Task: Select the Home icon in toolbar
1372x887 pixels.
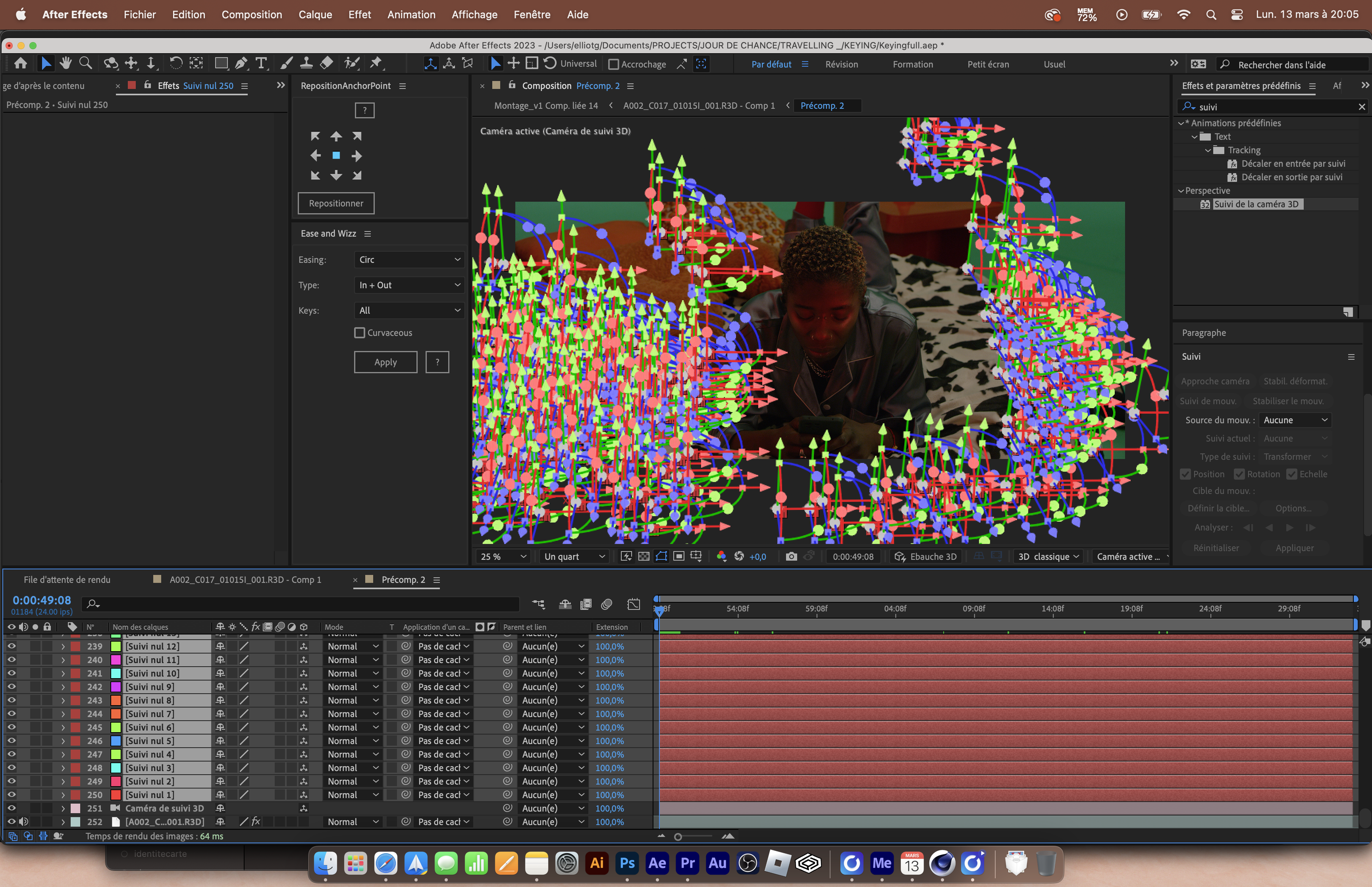Action: [x=21, y=64]
